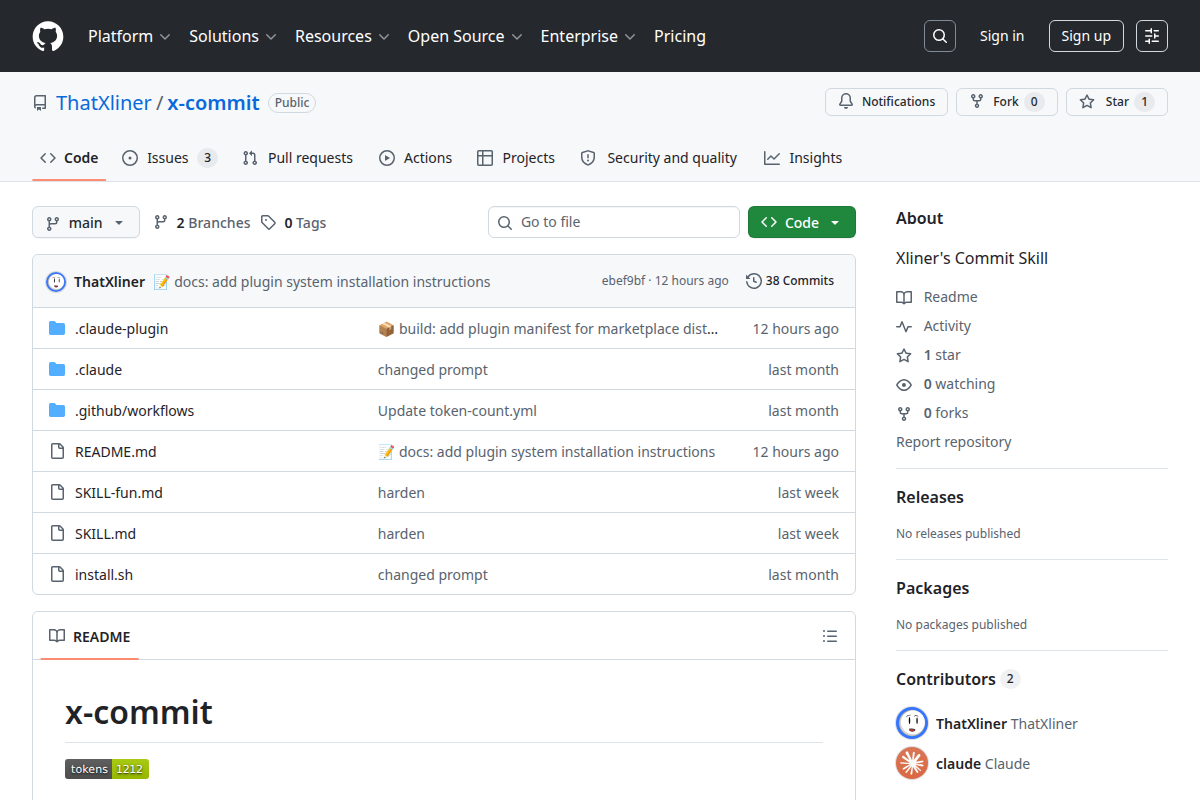Open the .claude folder
Image resolution: width=1200 pixels, height=800 pixels.
pos(98,370)
